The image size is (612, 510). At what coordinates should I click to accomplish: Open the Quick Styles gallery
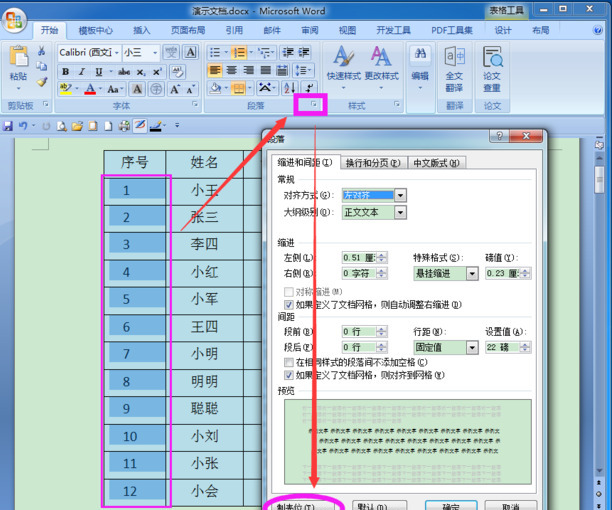pyautogui.click(x=343, y=65)
